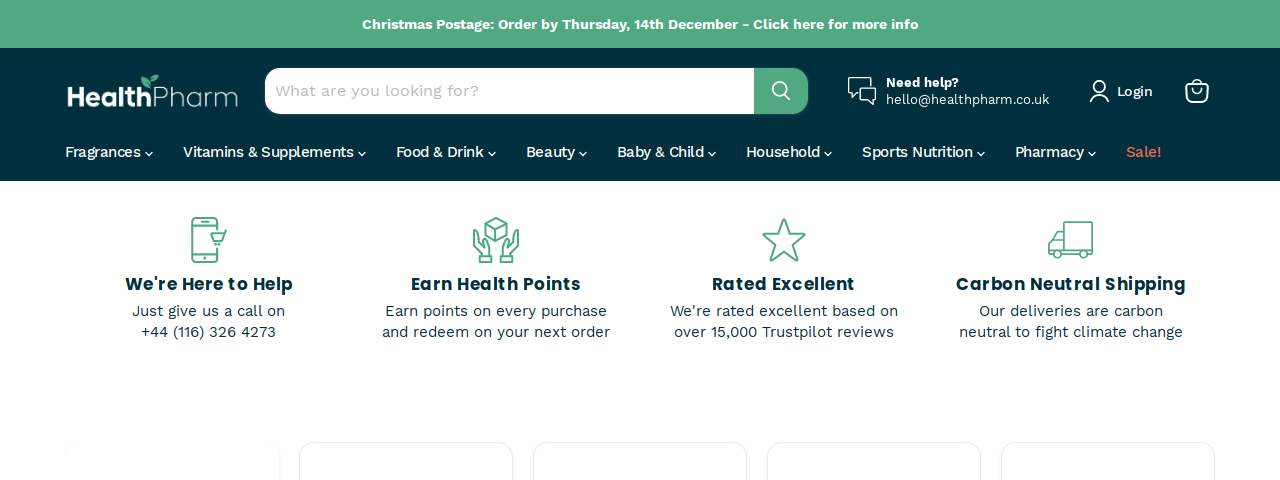Select the Sports Nutrition menu

tap(923, 152)
